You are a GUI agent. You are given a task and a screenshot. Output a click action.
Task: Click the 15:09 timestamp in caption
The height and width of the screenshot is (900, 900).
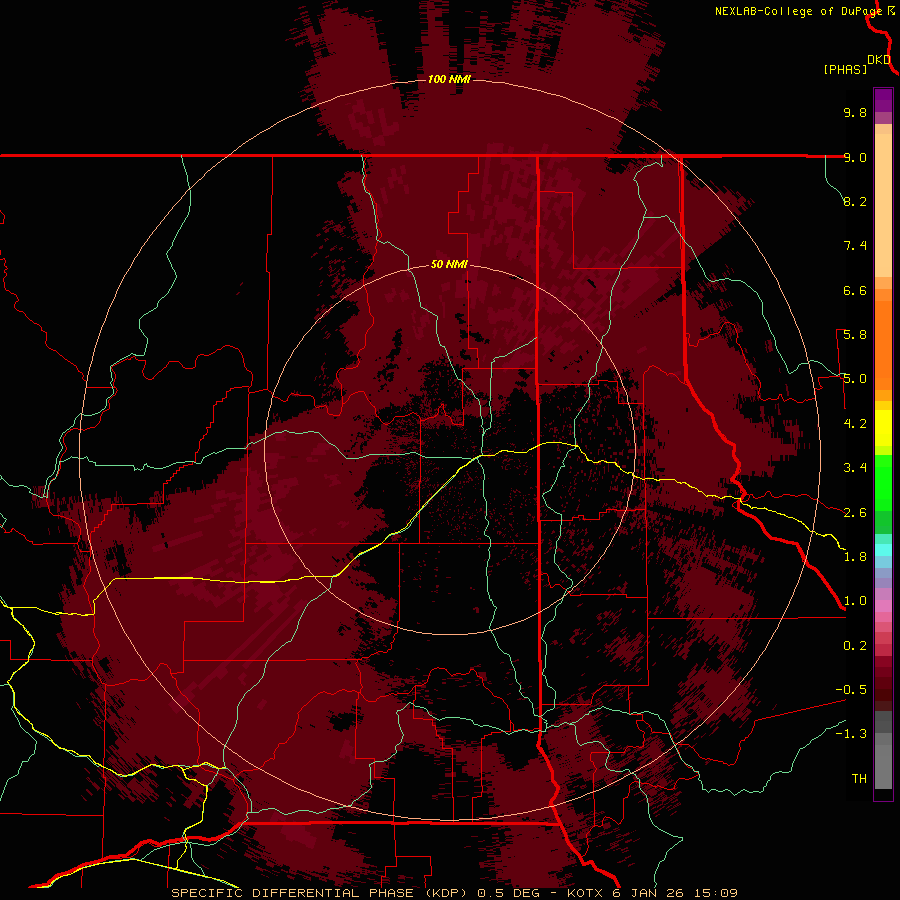pyautogui.click(x=715, y=893)
